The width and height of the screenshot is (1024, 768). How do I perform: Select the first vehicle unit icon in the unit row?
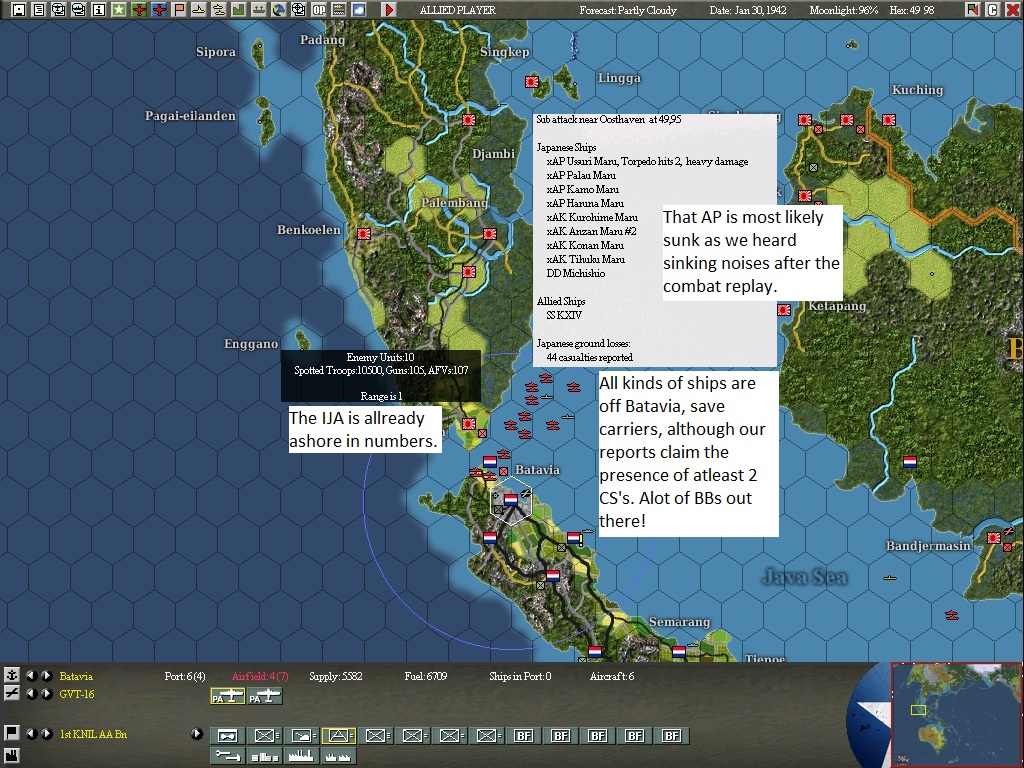[x=227, y=736]
